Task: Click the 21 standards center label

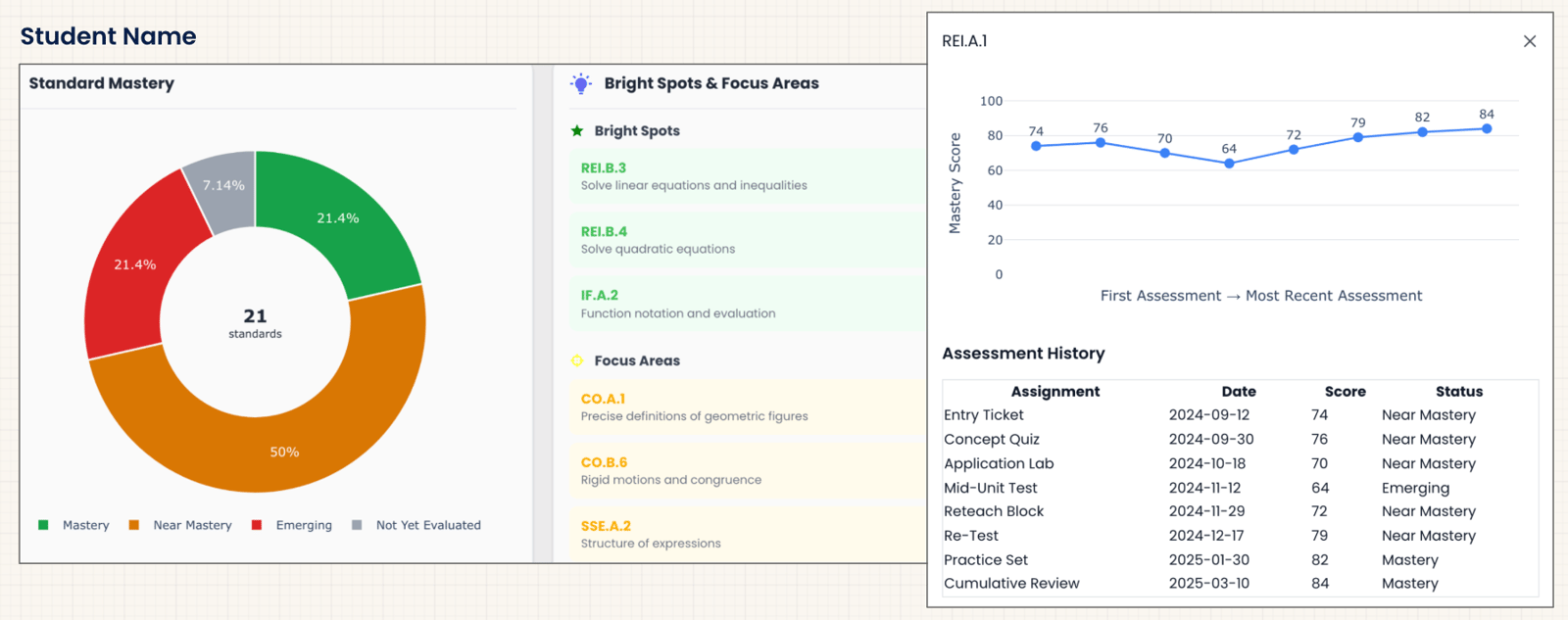Action: 255,322
